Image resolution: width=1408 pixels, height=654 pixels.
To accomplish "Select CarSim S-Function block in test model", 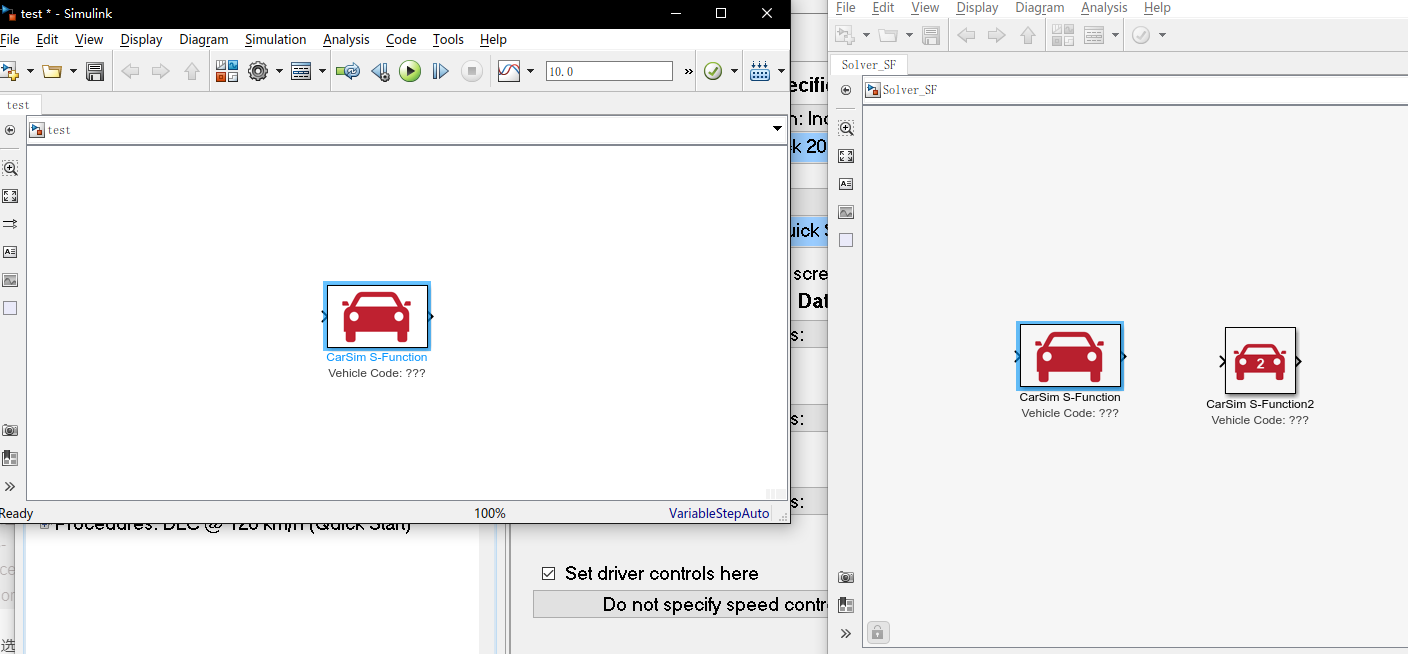I will 377,316.
